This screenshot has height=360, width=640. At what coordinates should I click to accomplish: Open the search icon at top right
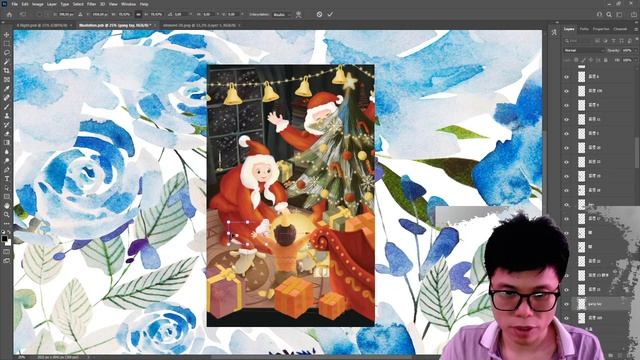pyautogui.click(x=609, y=14)
